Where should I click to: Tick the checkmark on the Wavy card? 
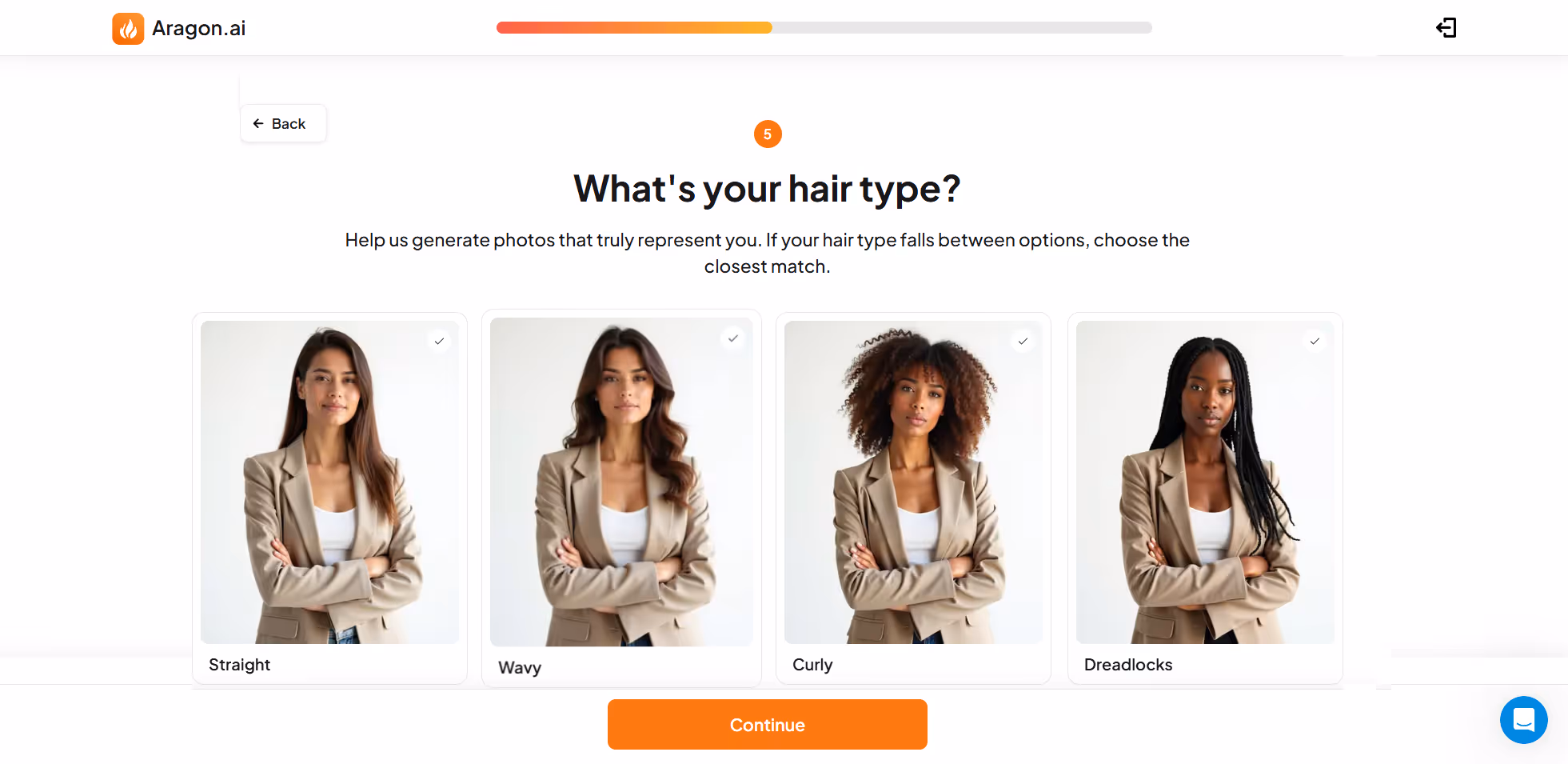point(732,338)
